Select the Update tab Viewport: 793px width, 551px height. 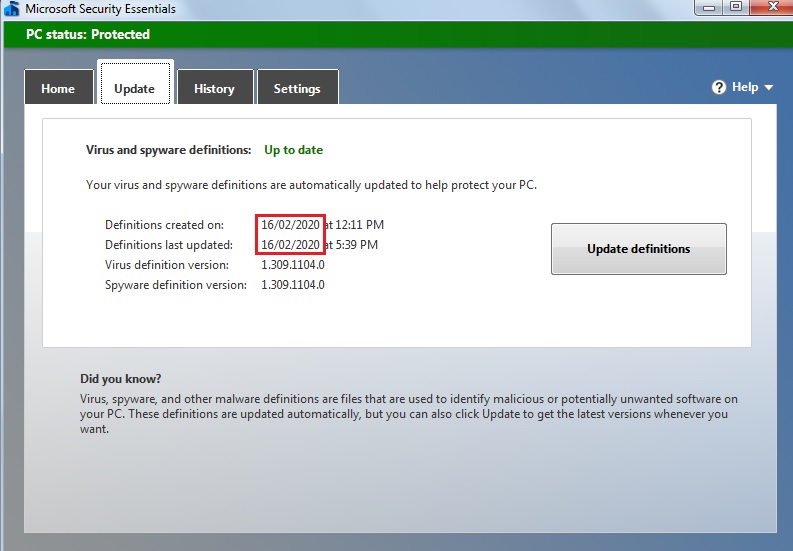click(135, 83)
